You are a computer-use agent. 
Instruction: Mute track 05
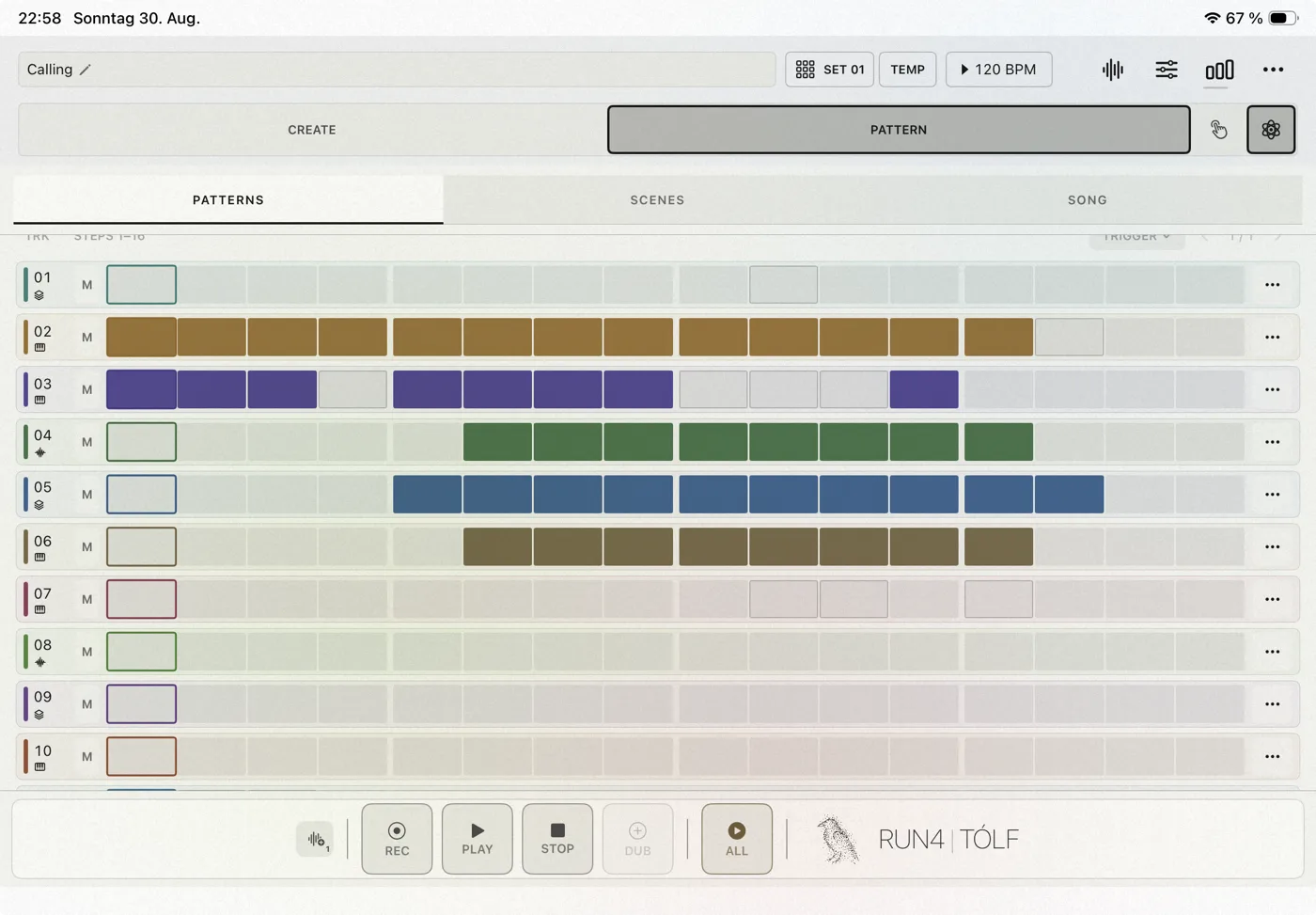pos(86,495)
